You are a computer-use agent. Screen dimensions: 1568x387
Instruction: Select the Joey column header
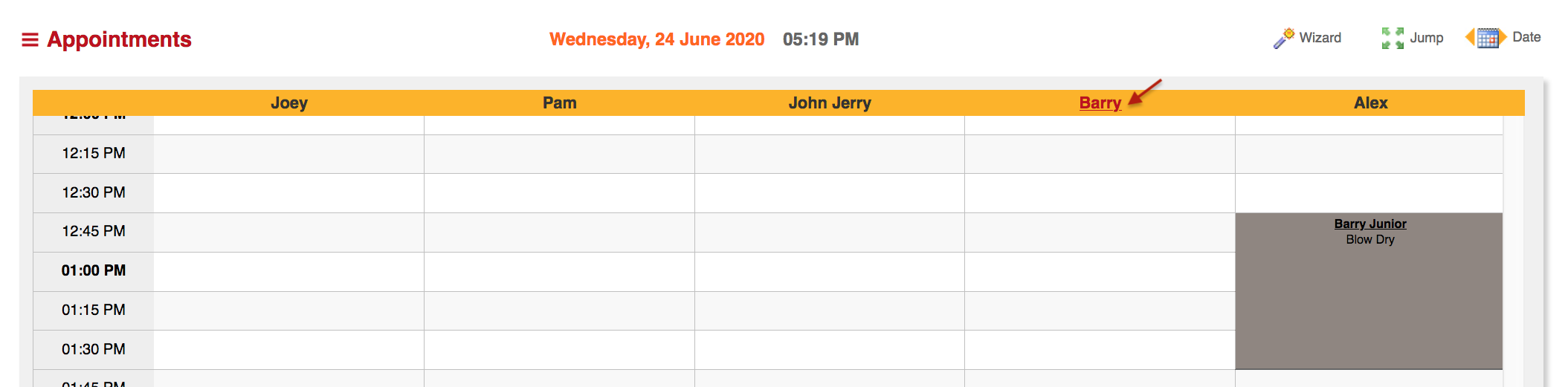click(x=289, y=103)
